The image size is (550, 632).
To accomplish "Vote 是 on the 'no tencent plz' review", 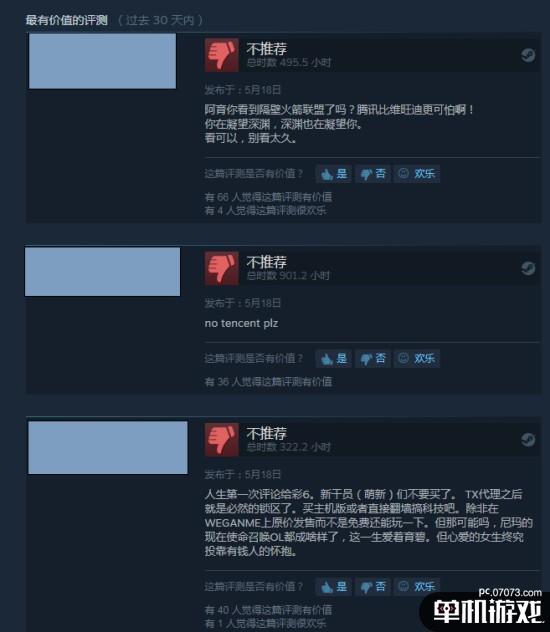I will tap(334, 359).
